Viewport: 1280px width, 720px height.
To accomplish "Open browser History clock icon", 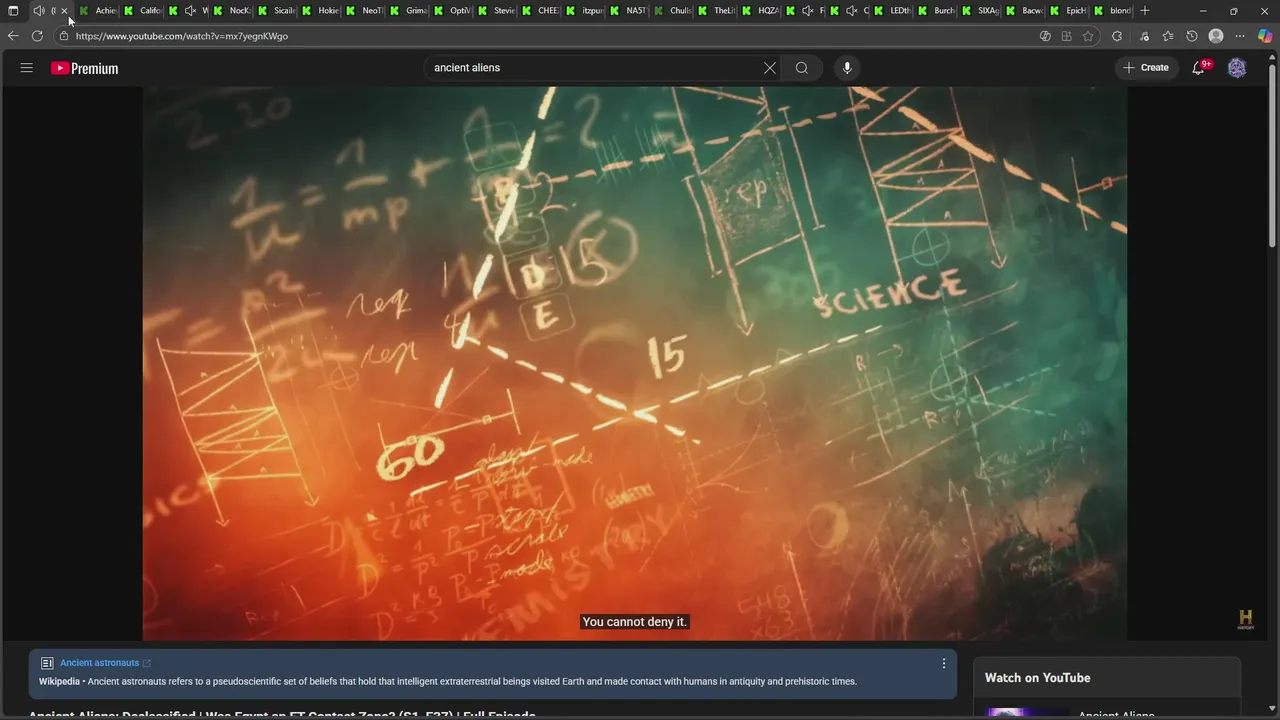I will pos(1192,36).
